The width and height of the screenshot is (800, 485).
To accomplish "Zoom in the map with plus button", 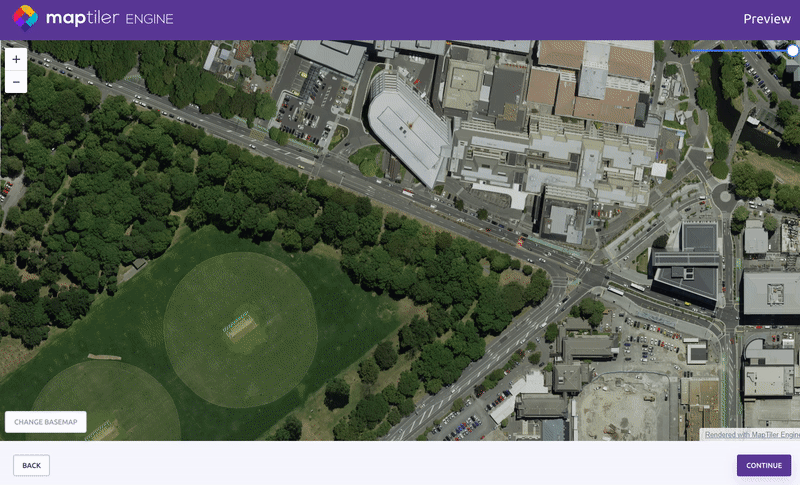I will (x=16, y=60).
